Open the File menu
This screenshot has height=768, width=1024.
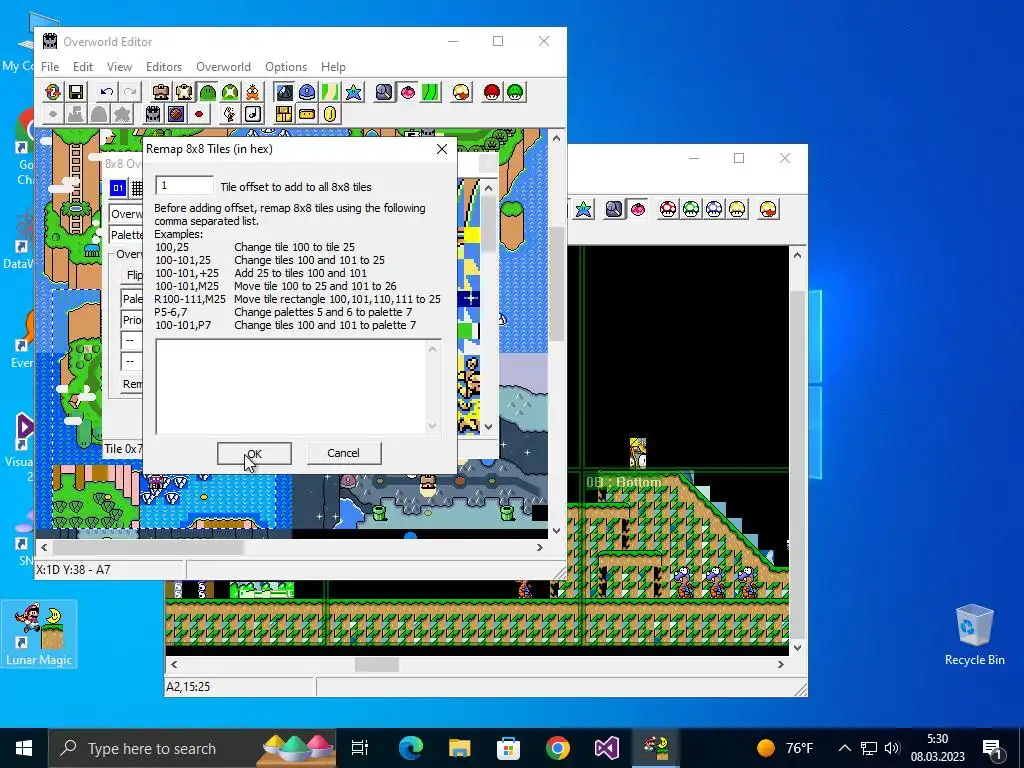(50, 67)
